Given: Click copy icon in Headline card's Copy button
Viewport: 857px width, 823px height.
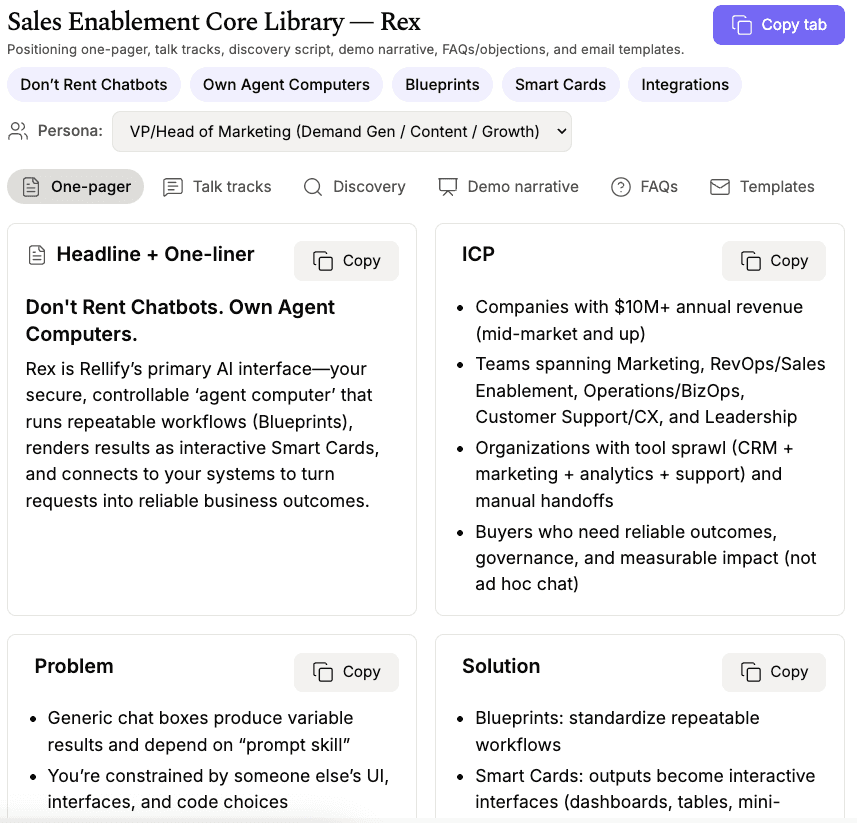Looking at the screenshot, I should click(322, 261).
